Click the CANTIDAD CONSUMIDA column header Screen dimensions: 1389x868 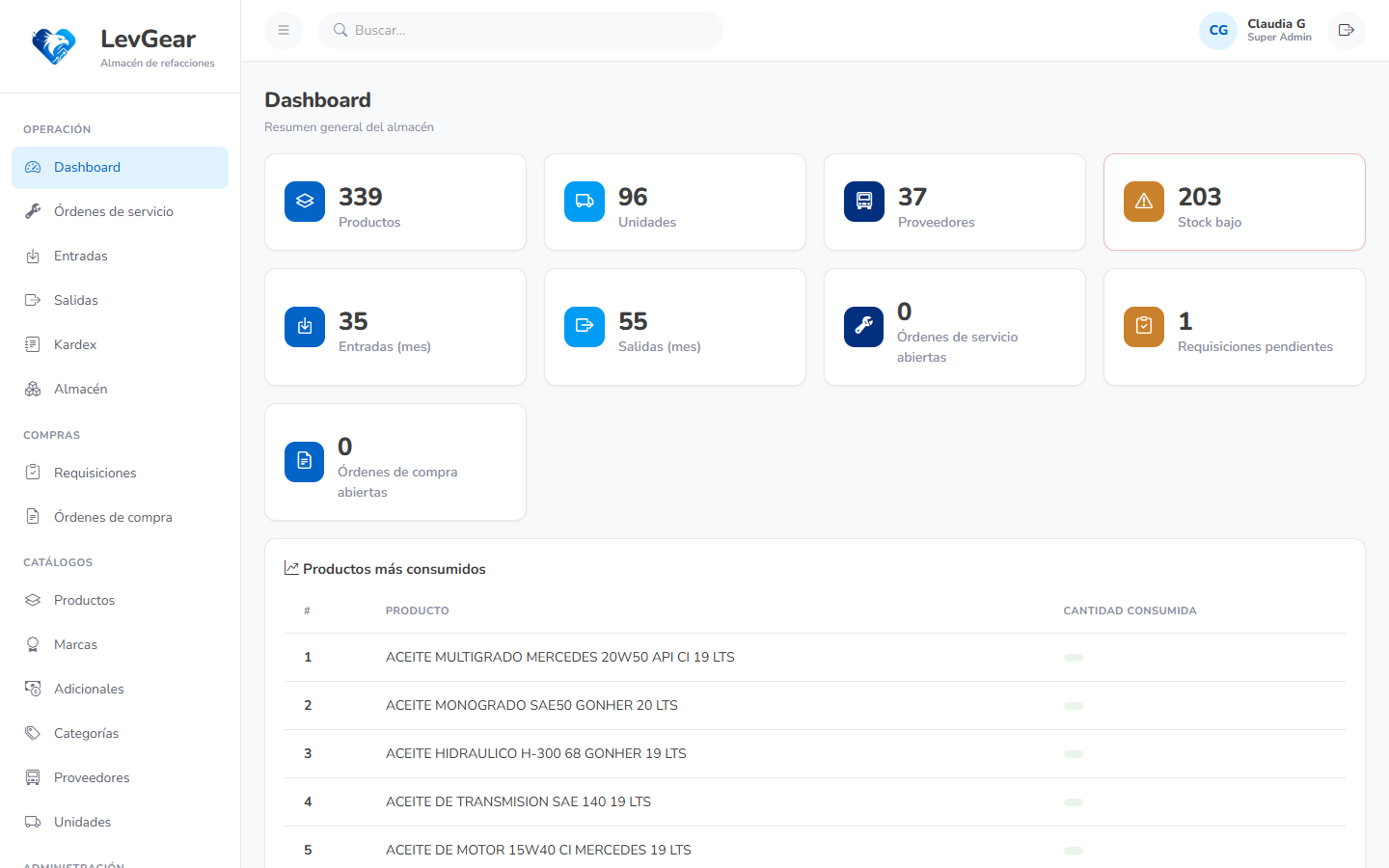pyautogui.click(x=1130, y=610)
